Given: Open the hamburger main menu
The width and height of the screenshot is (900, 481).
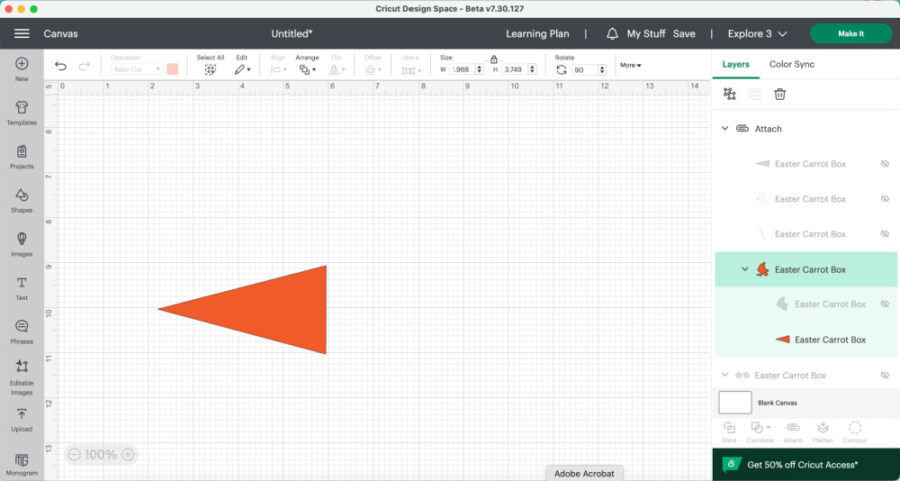Looking at the screenshot, I should tap(21, 33).
